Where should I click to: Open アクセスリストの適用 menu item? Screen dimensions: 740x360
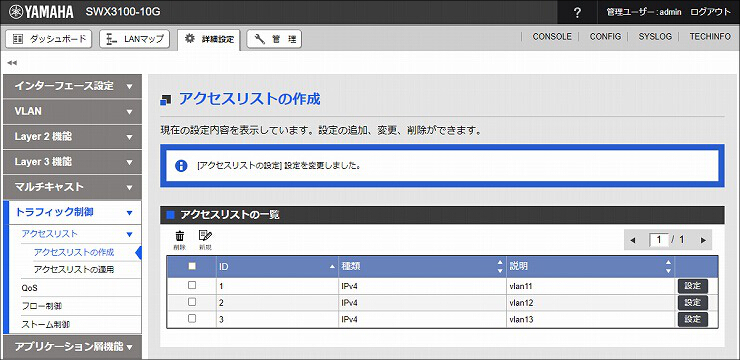pos(74,270)
